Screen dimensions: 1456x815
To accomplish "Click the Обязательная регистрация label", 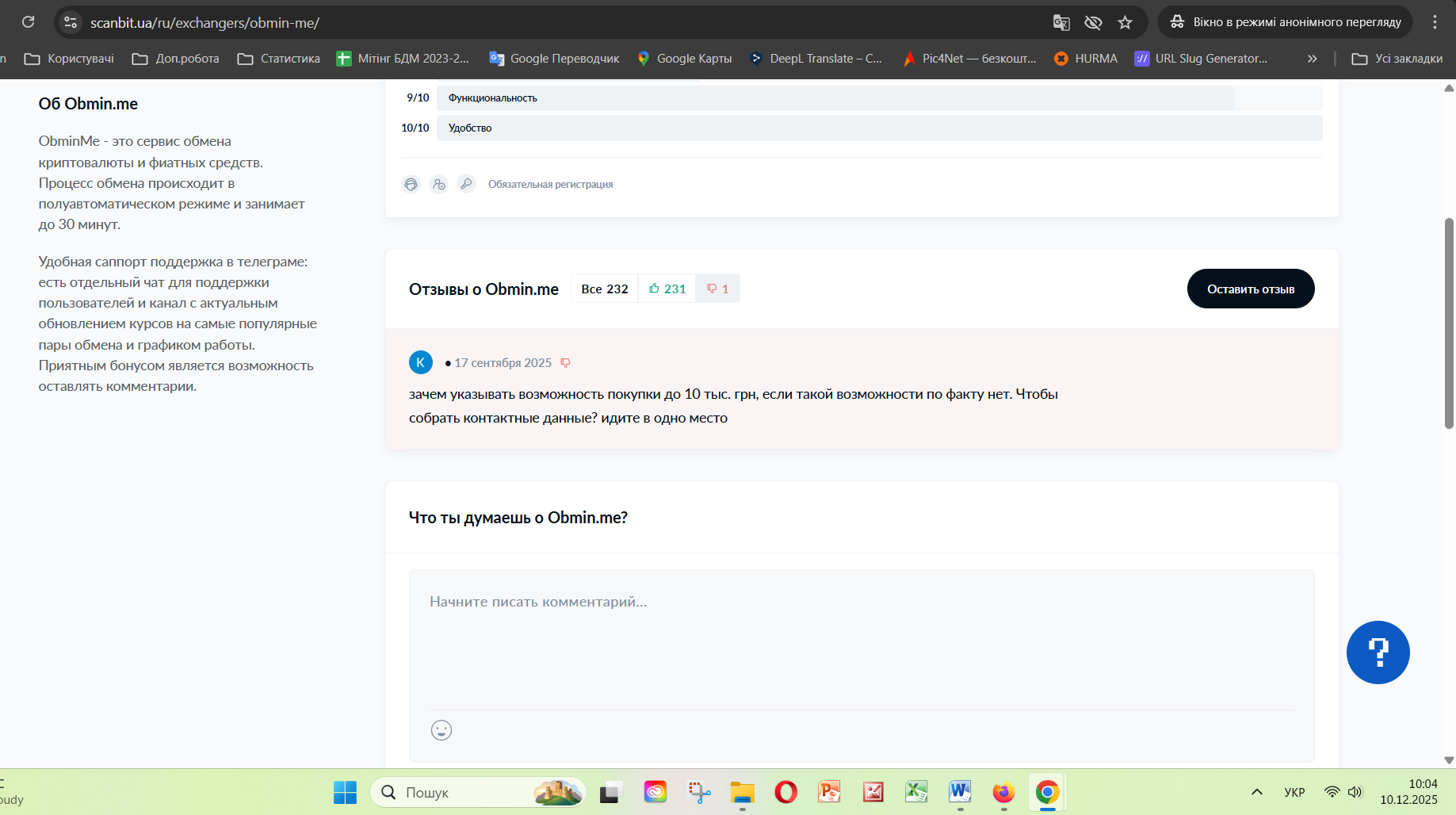I will click(x=550, y=185).
